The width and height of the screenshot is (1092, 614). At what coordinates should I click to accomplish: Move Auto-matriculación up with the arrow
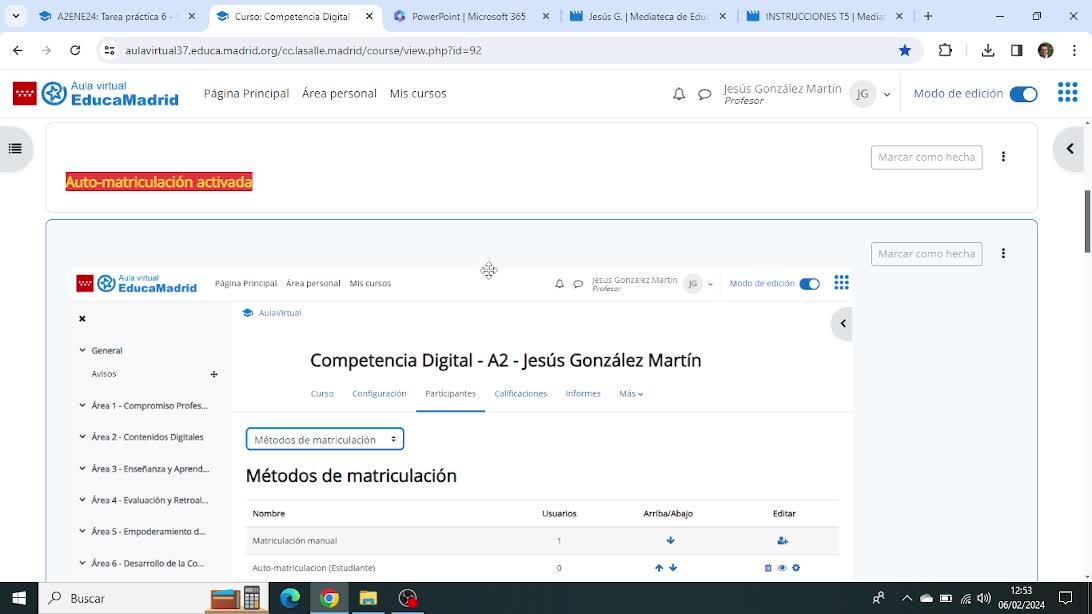tap(659, 568)
